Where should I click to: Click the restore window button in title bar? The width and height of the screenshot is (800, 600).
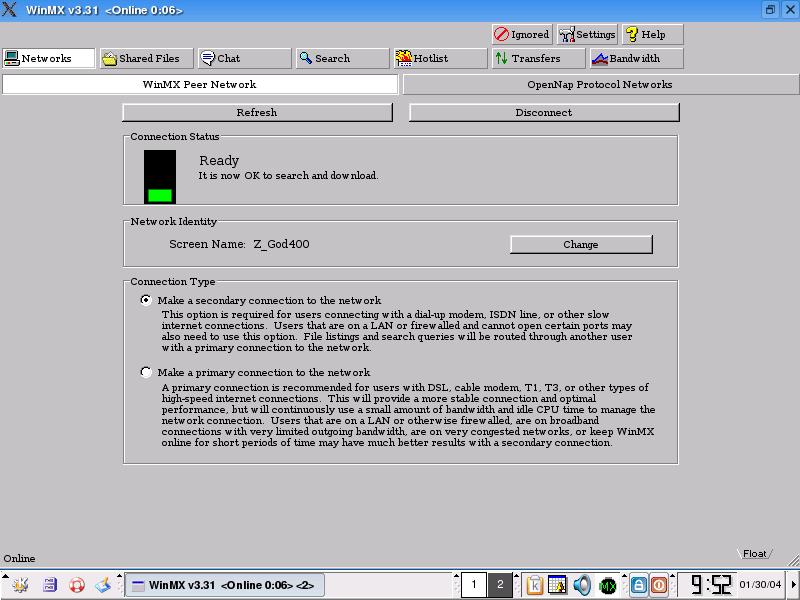(x=770, y=10)
